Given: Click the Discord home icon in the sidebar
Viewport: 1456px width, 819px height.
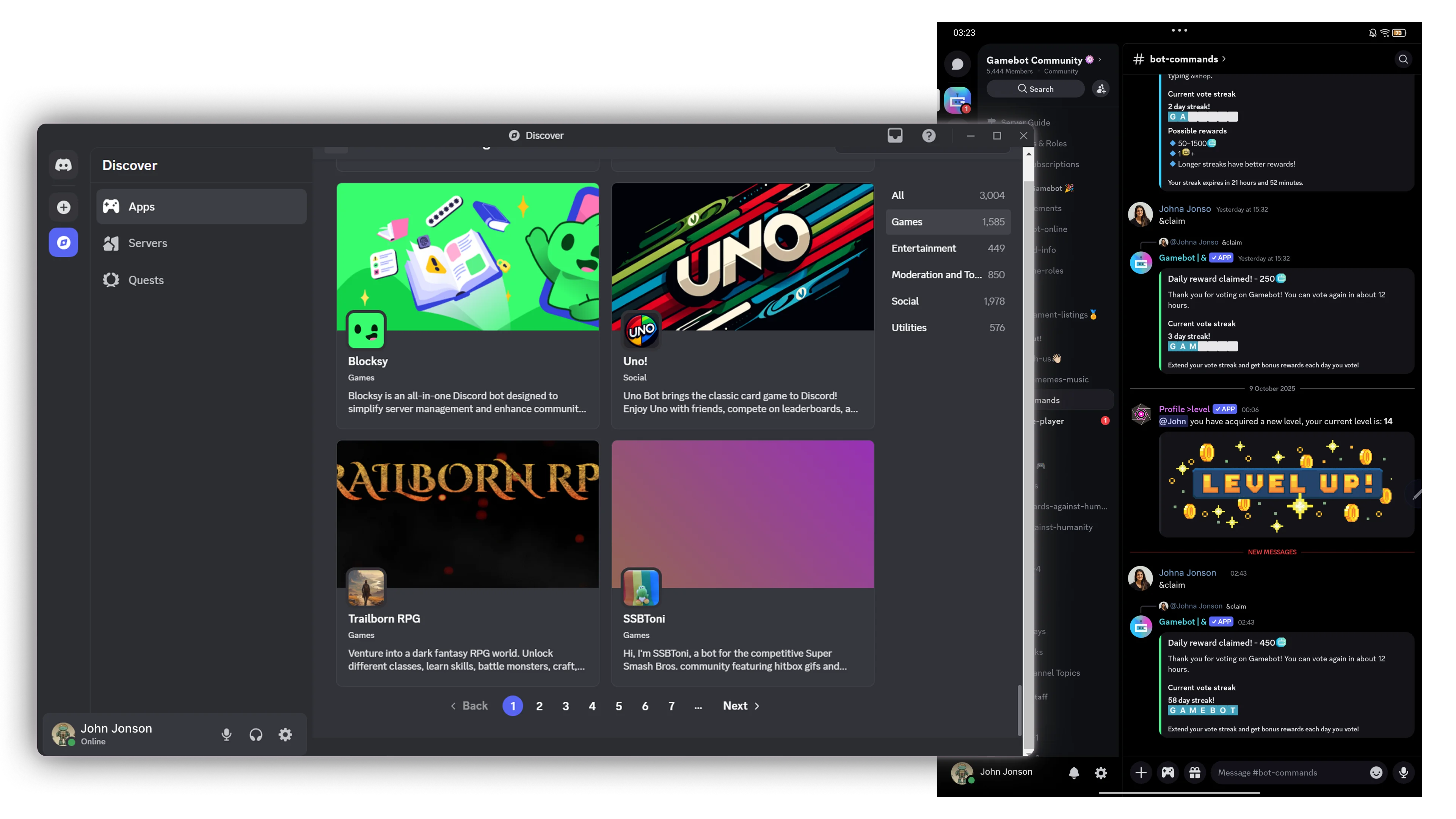Looking at the screenshot, I should tap(63, 165).
